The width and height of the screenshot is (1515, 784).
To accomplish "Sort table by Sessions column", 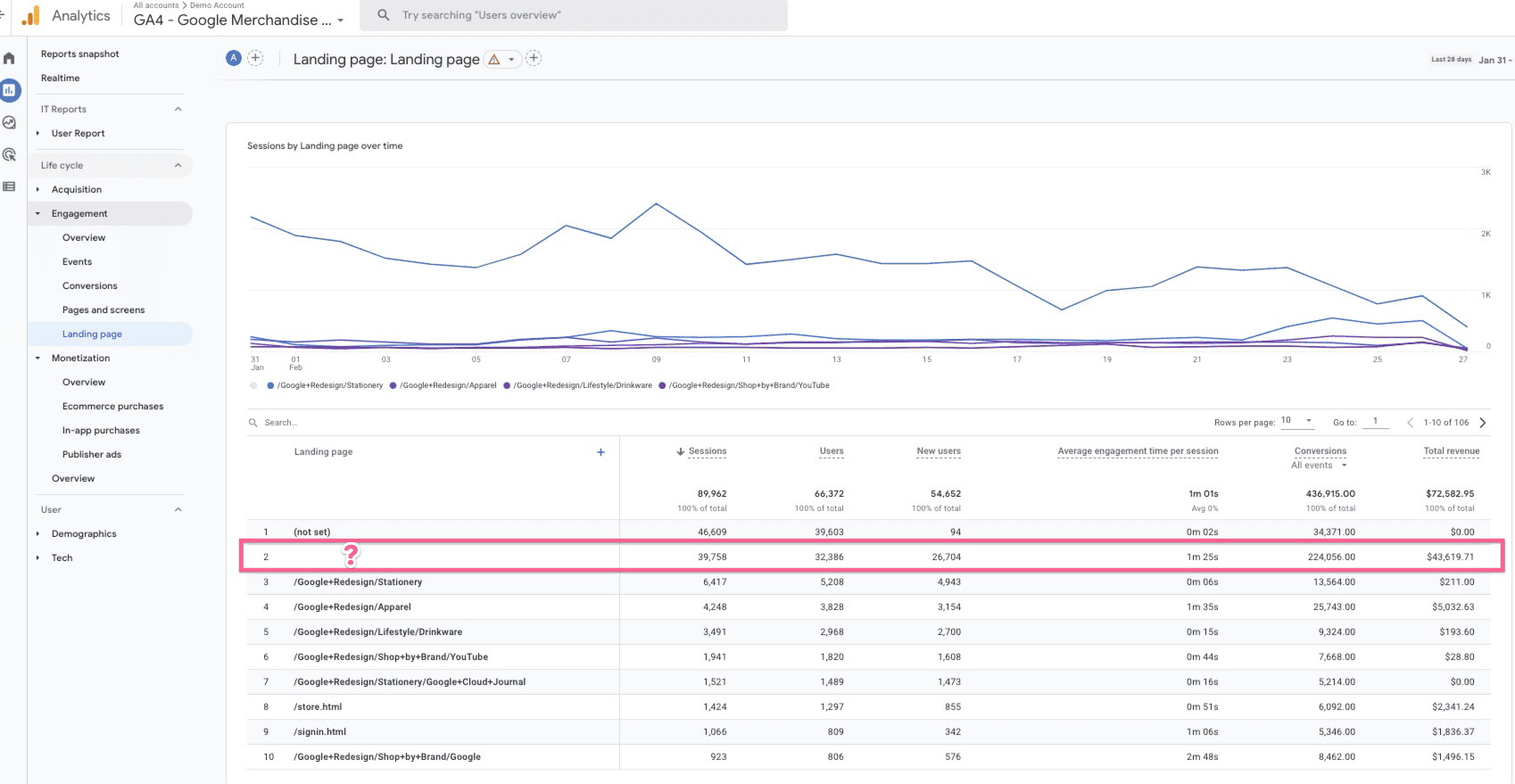I will point(708,451).
